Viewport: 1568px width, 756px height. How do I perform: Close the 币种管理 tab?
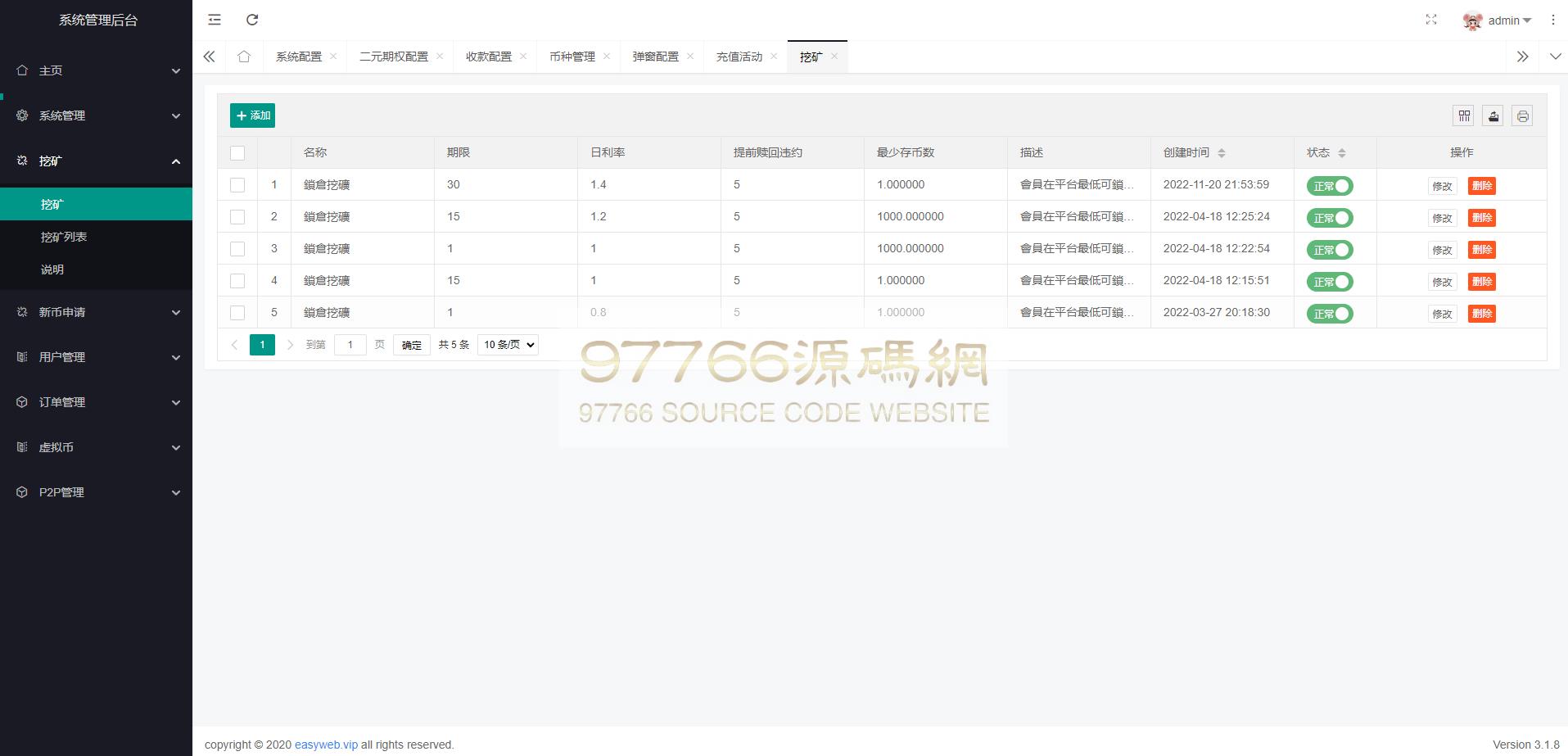pyautogui.click(x=607, y=57)
